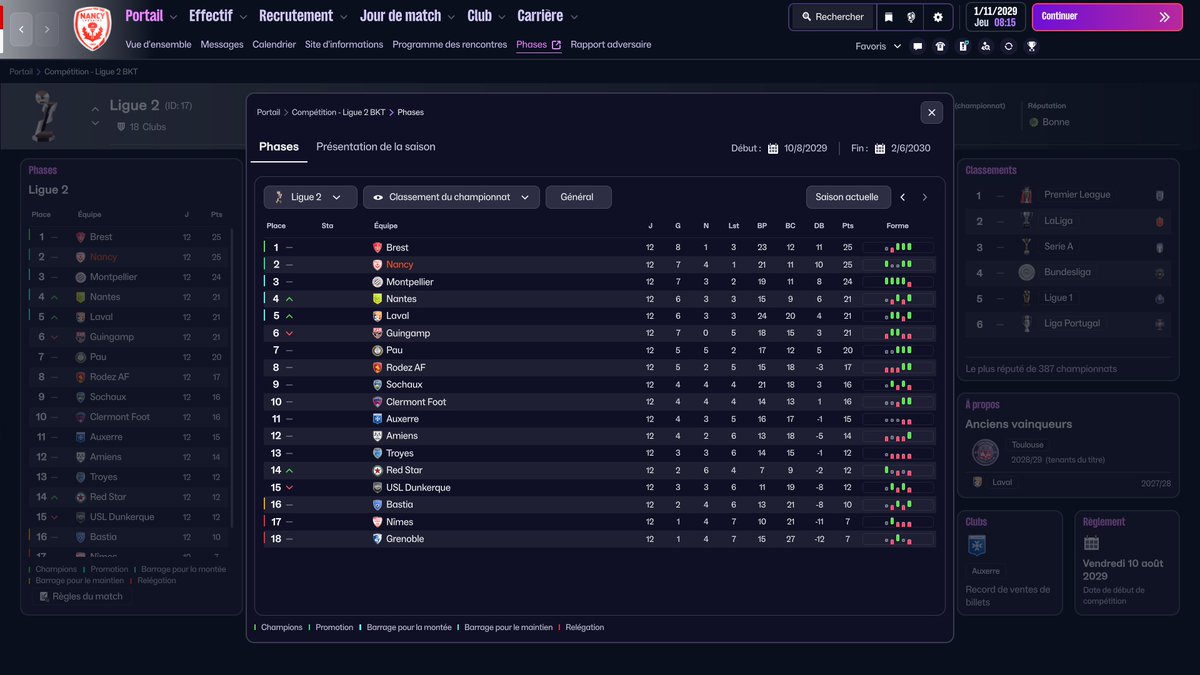Screen dimensions: 1200x675
Task: Select the Phases tab in dialog
Action: point(279,147)
